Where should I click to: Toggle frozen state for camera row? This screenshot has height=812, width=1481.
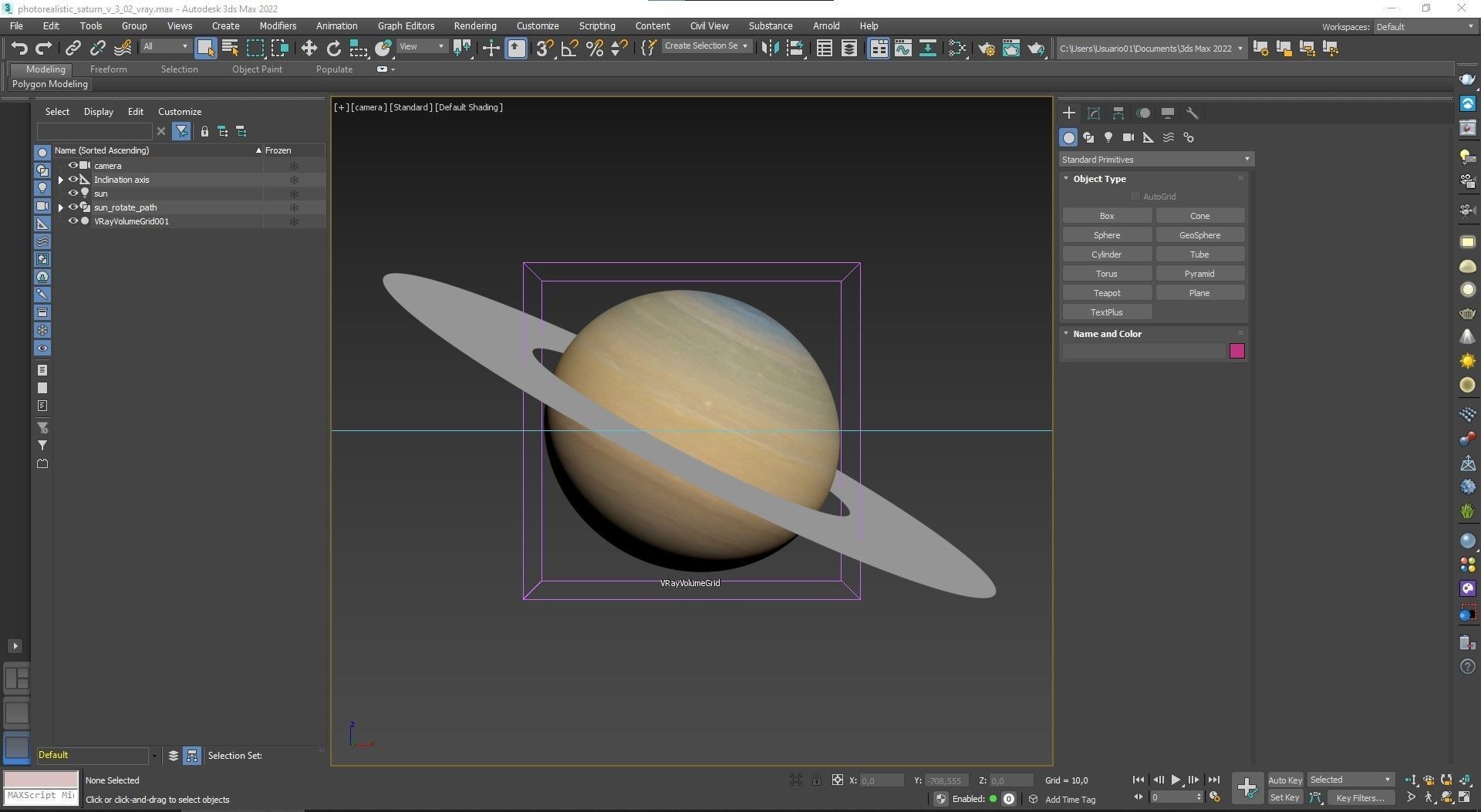[x=294, y=166]
